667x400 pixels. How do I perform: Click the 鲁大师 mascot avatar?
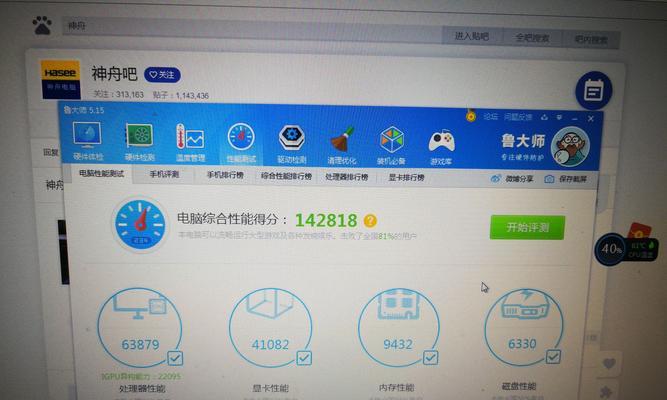570,146
